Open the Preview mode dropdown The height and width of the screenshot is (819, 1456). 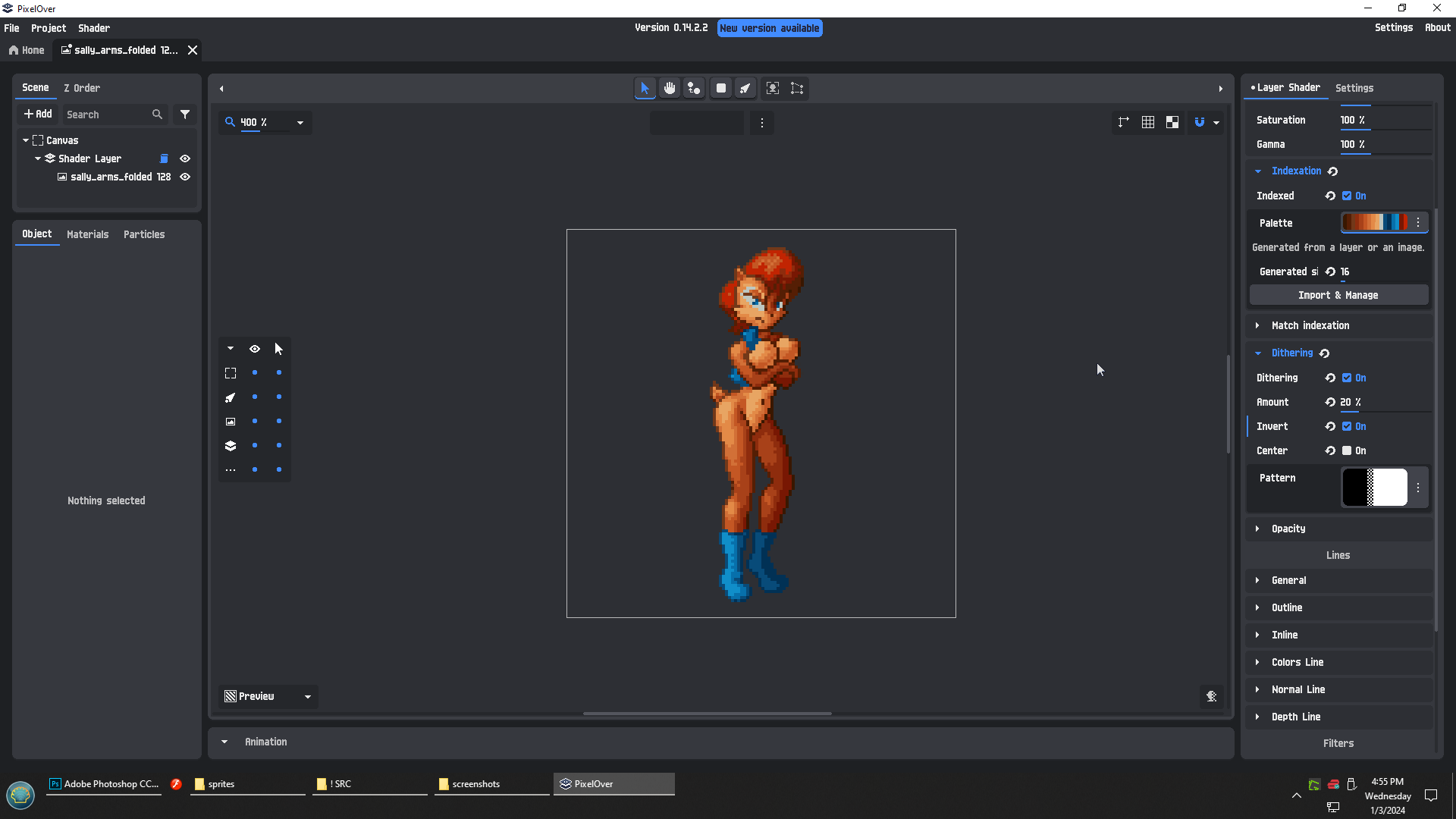(x=268, y=696)
